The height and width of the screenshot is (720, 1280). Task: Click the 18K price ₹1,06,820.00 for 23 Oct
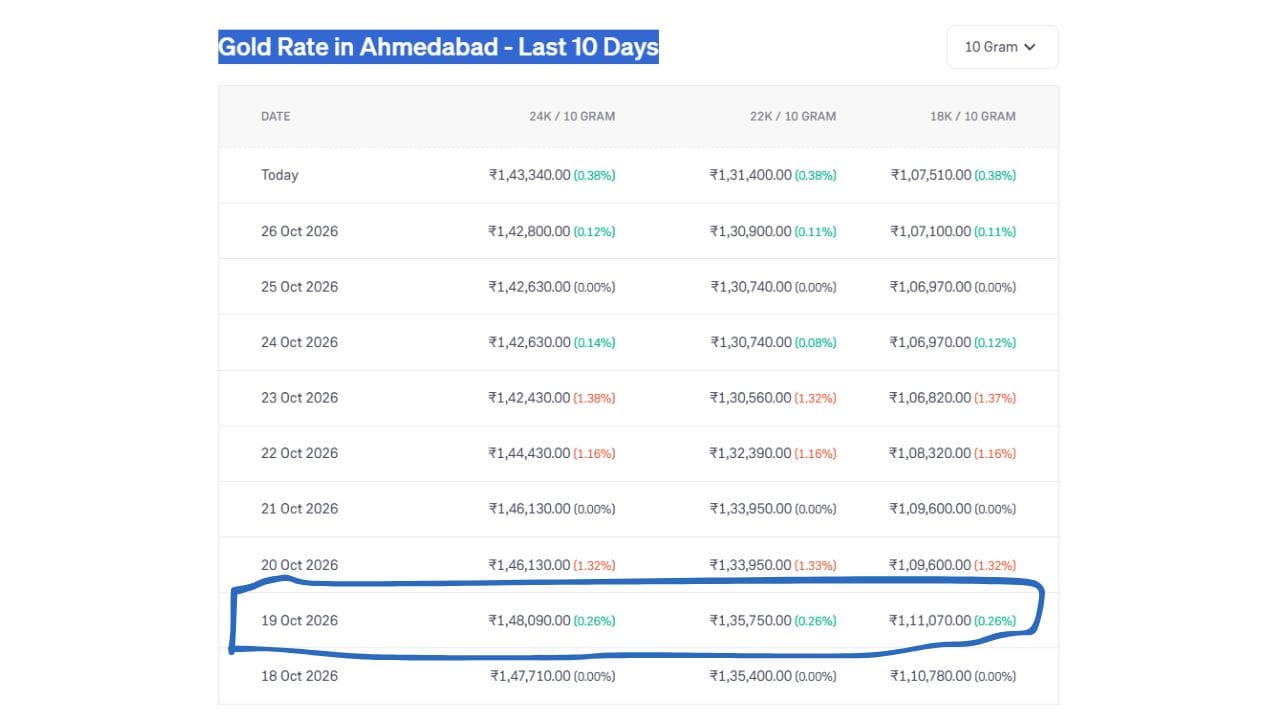pos(930,398)
